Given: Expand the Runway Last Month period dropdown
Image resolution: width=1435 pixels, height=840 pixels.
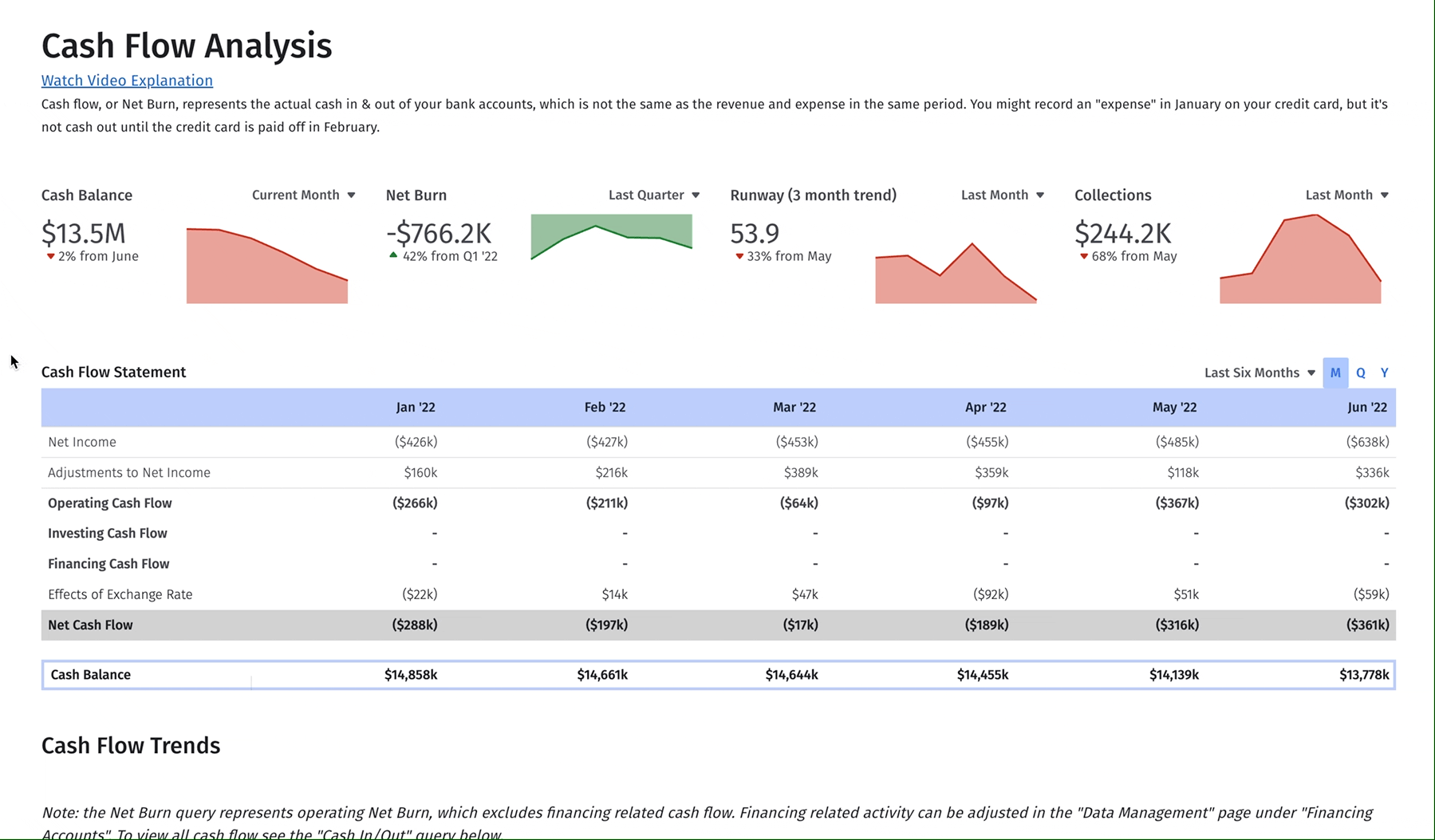Looking at the screenshot, I should pos(1002,195).
